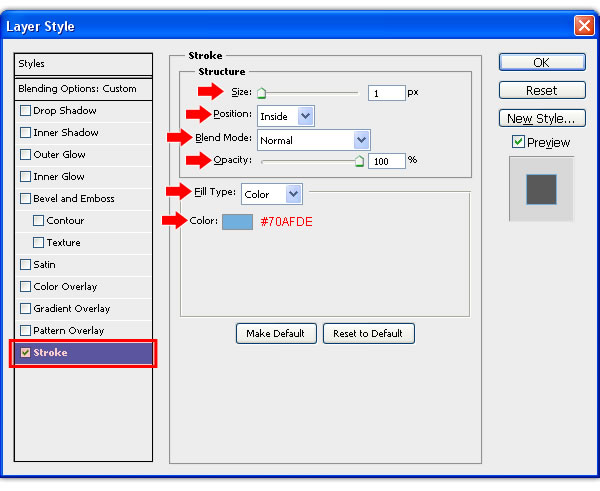Disable the Preview checkbox
Image resolution: width=600 pixels, height=491 pixels.
(518, 142)
